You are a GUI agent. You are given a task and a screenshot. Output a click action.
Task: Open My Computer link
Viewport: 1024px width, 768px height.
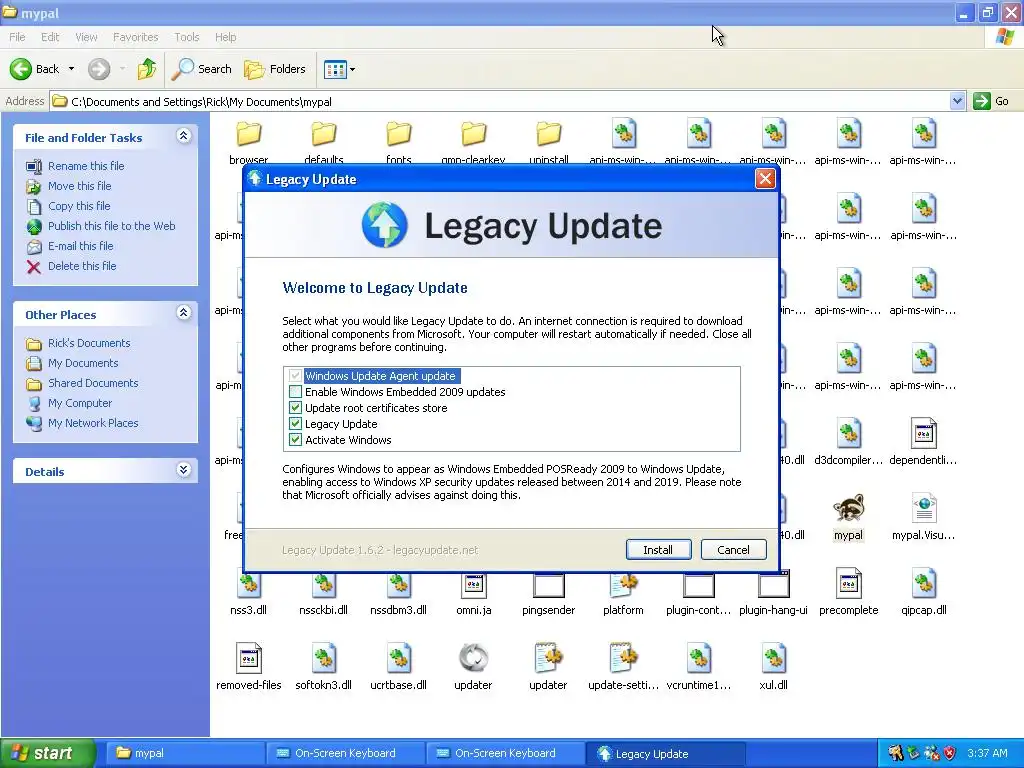tap(80, 403)
